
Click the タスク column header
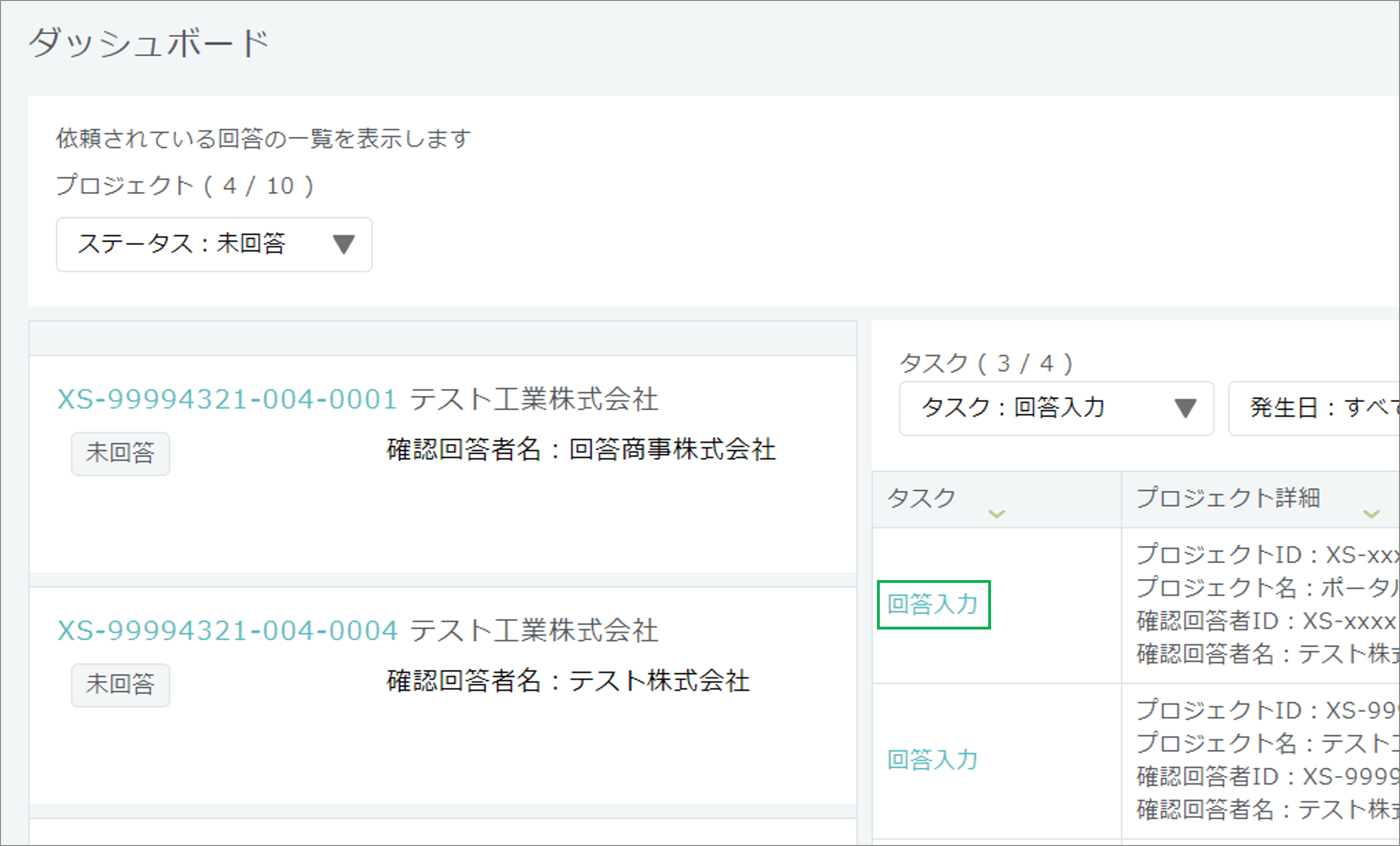[922, 498]
